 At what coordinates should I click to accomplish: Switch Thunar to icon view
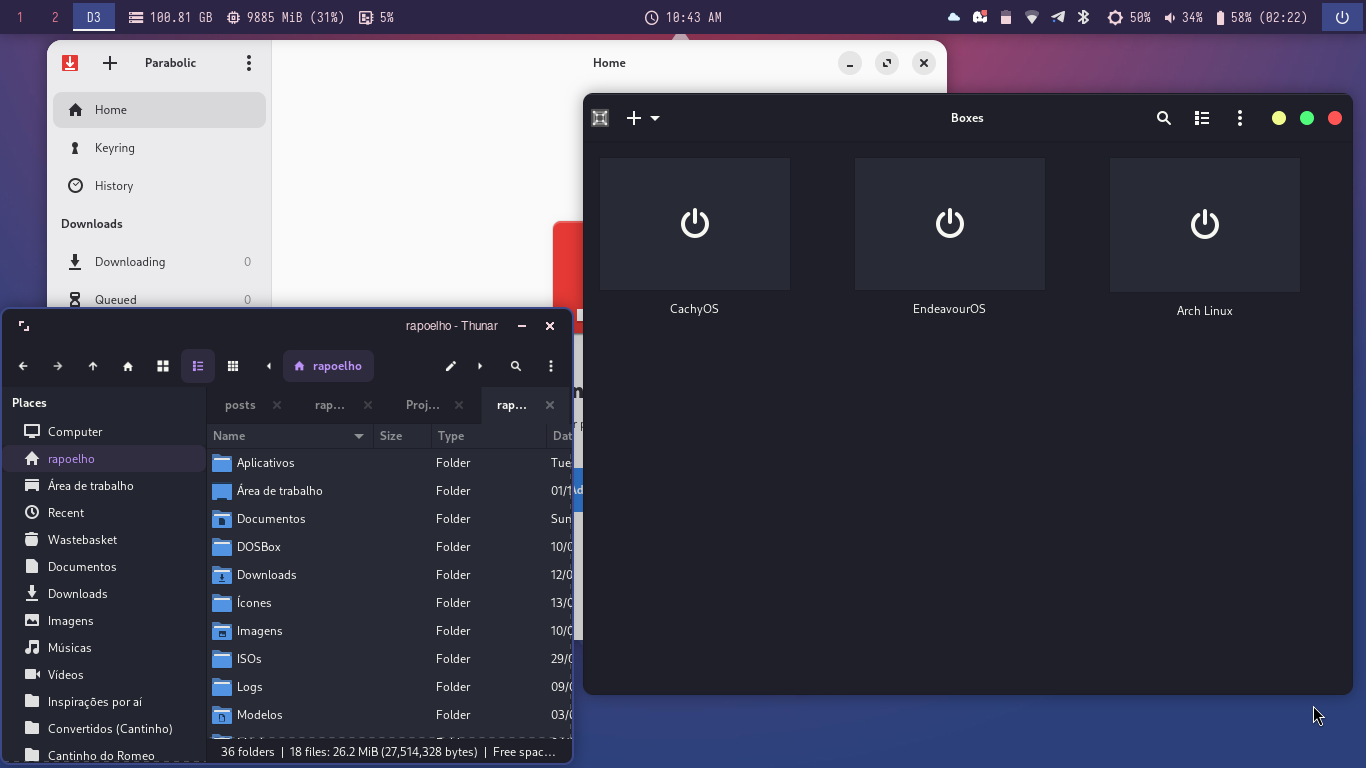coord(163,366)
